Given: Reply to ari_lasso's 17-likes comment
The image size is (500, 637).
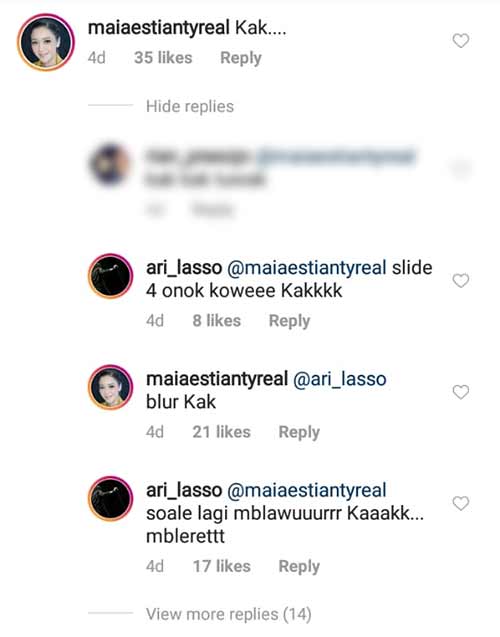Looking at the screenshot, I should pyautogui.click(x=299, y=567).
